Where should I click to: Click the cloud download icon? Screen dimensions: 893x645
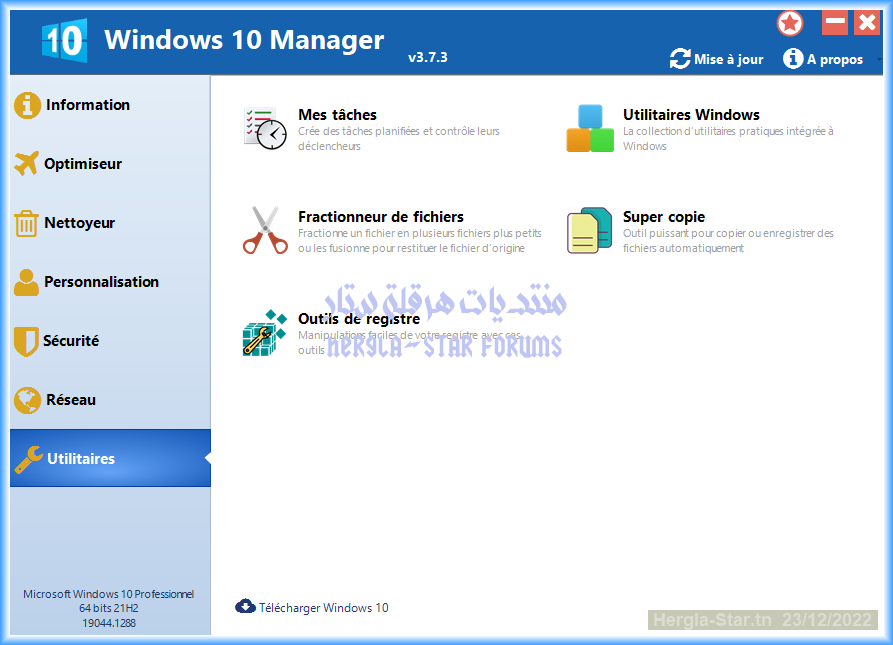click(x=245, y=606)
